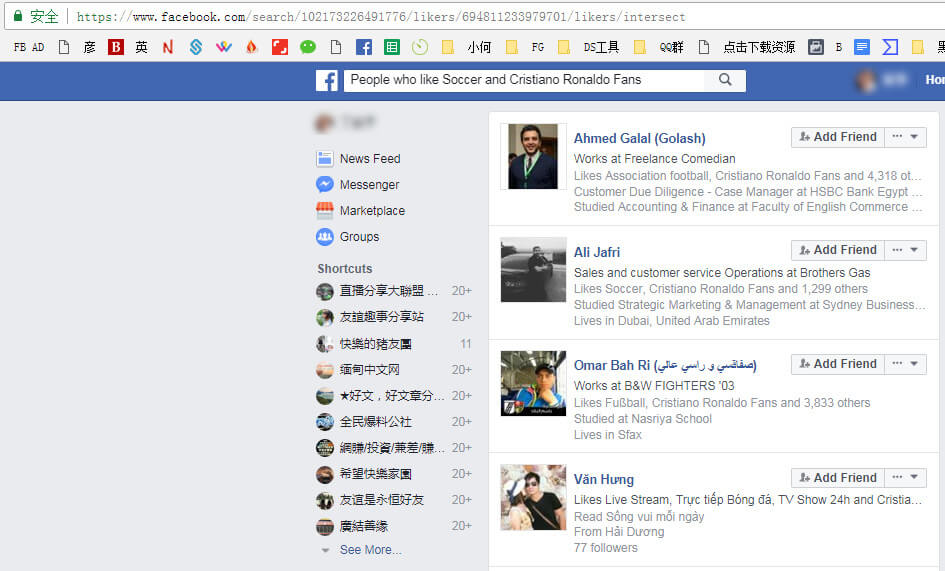The height and width of the screenshot is (571, 945).
Task: Click the search magnifier button
Action: click(x=725, y=80)
